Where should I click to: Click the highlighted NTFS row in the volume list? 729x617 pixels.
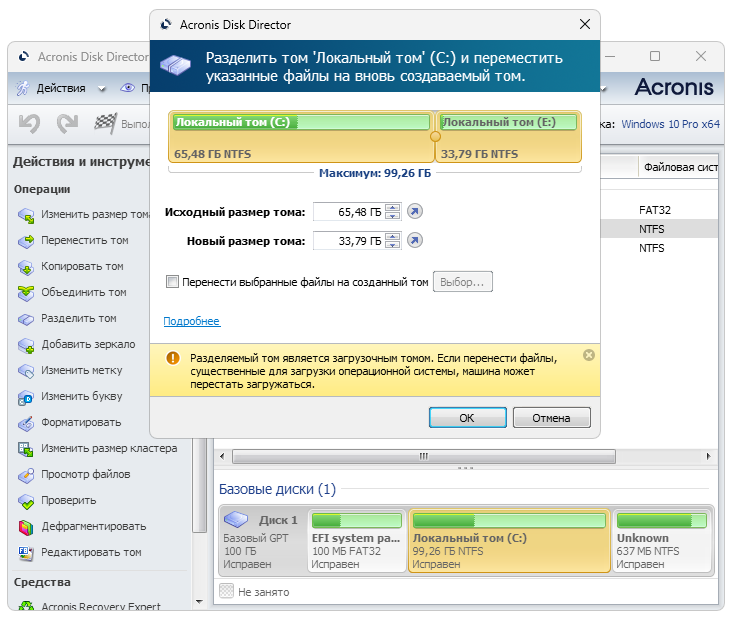(659, 229)
